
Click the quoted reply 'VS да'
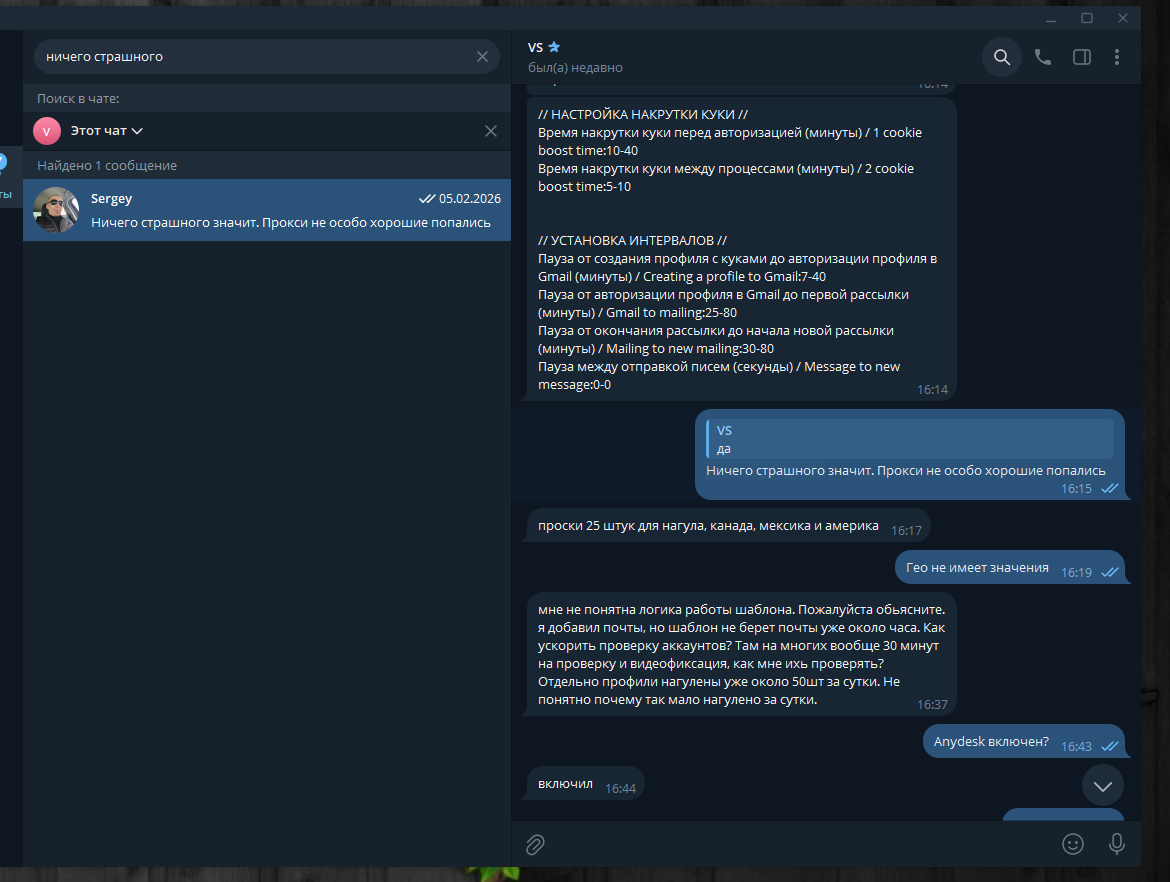coord(910,439)
